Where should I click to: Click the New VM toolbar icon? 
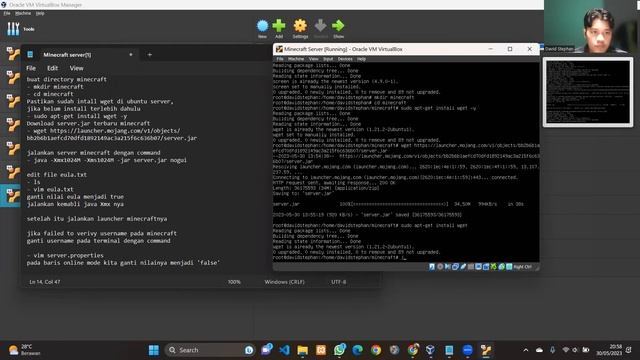point(262,26)
